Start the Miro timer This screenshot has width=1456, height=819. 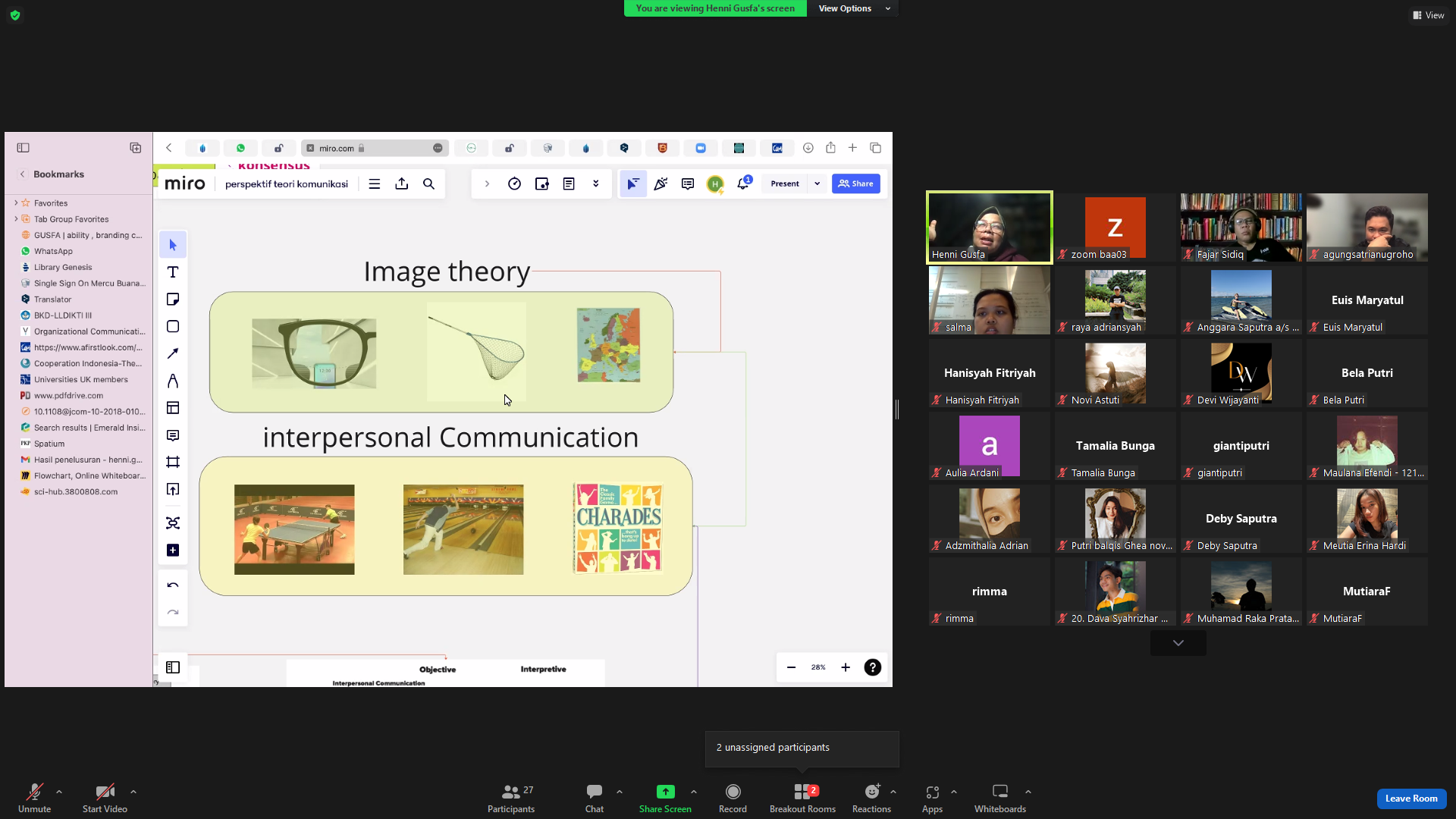tap(515, 184)
